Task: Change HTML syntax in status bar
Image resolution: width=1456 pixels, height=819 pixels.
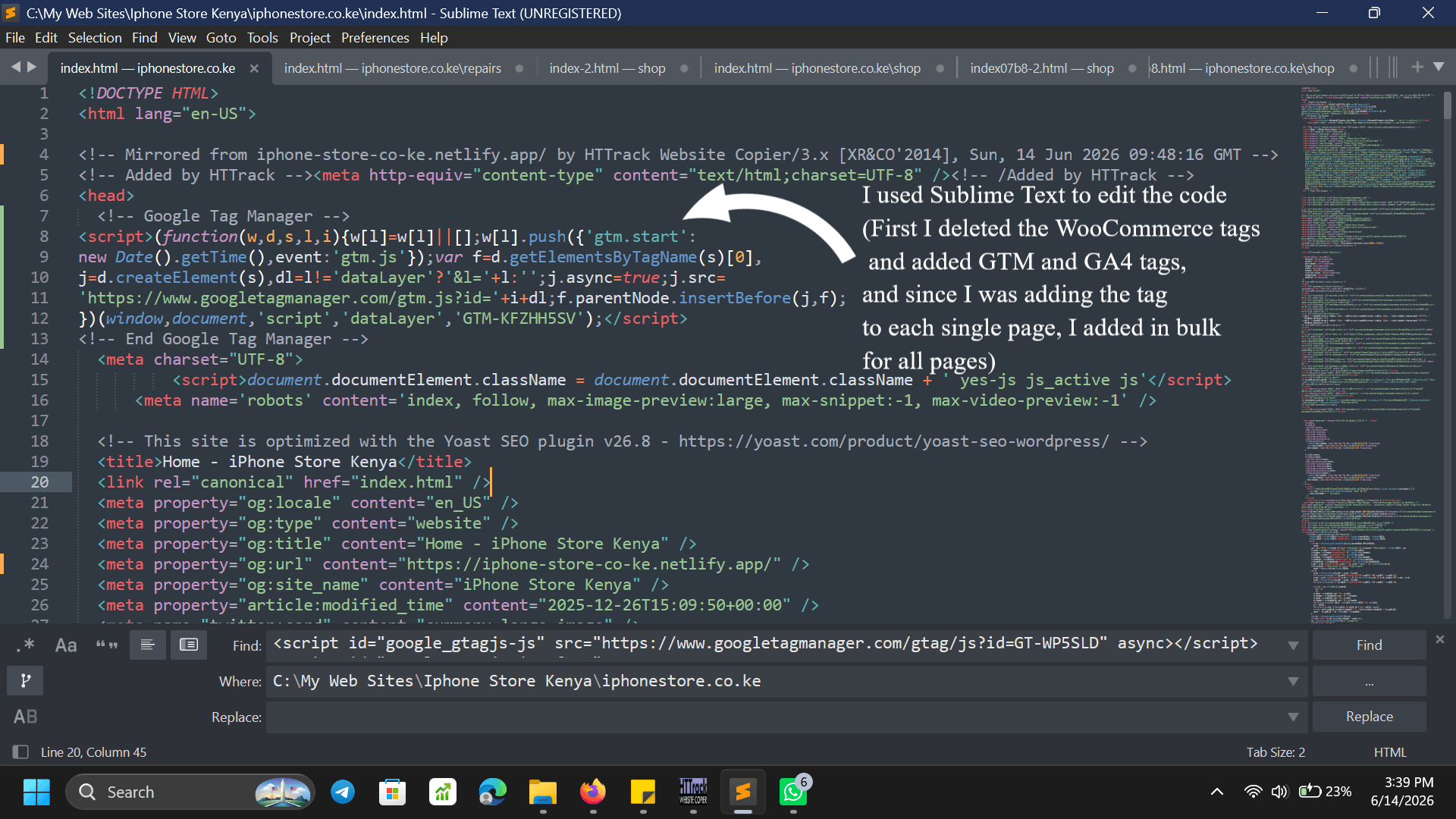Action: tap(1390, 752)
